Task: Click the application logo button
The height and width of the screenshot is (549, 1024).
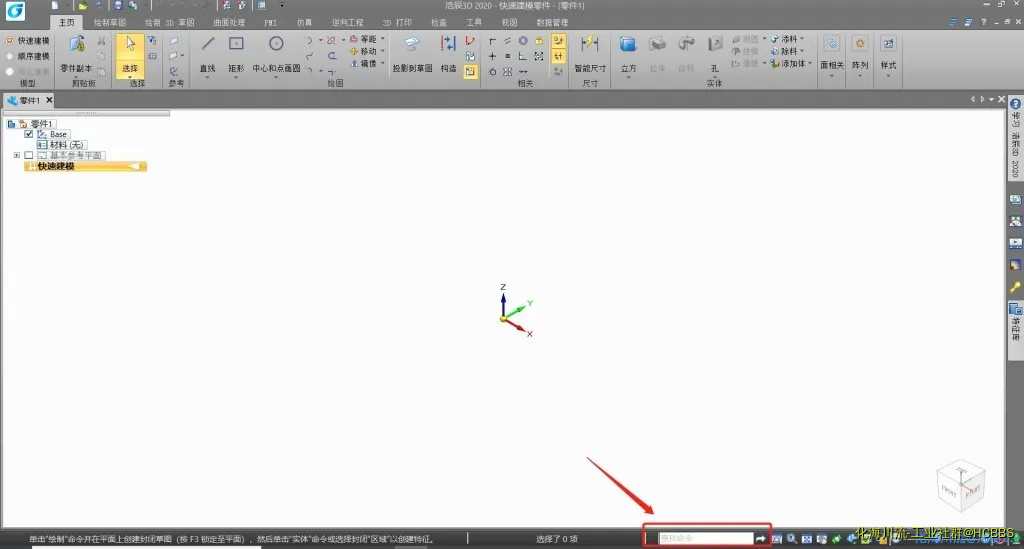Action: [x=15, y=10]
